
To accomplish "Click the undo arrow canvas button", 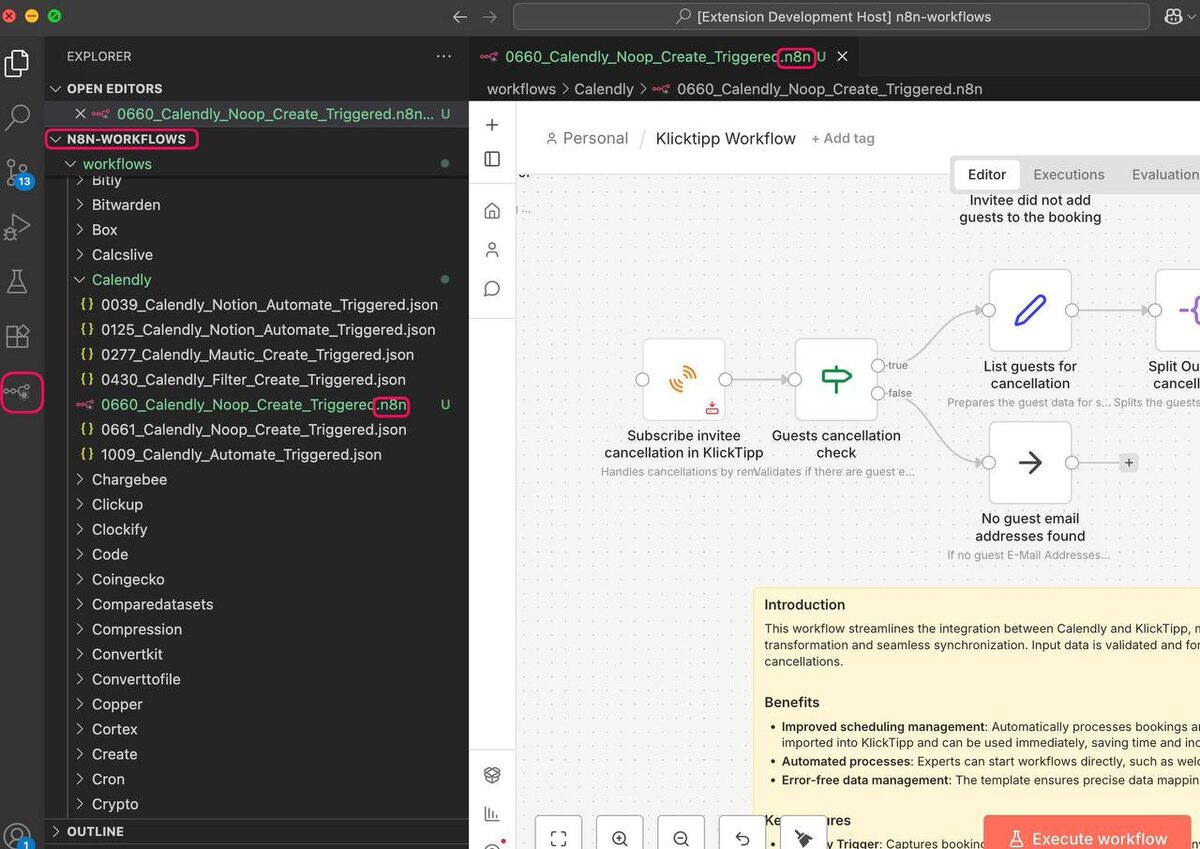I will tap(742, 836).
